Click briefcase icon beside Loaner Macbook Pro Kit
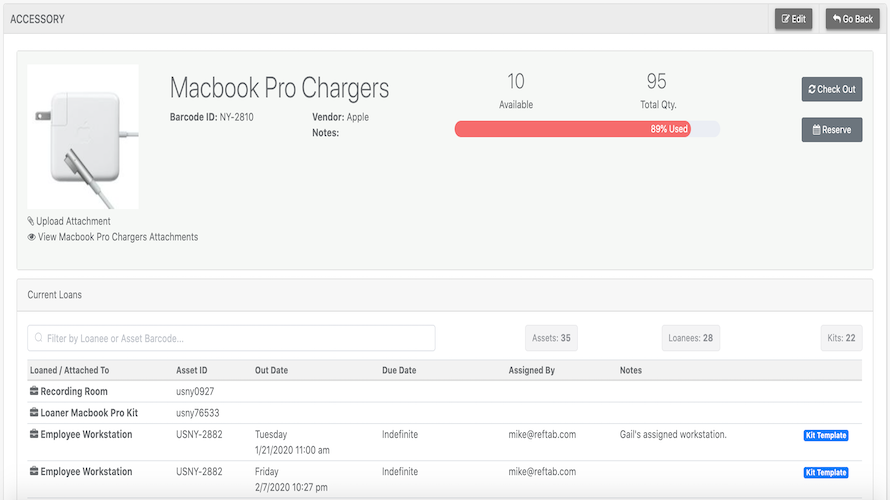Image resolution: width=890 pixels, height=500 pixels. pos(34,412)
